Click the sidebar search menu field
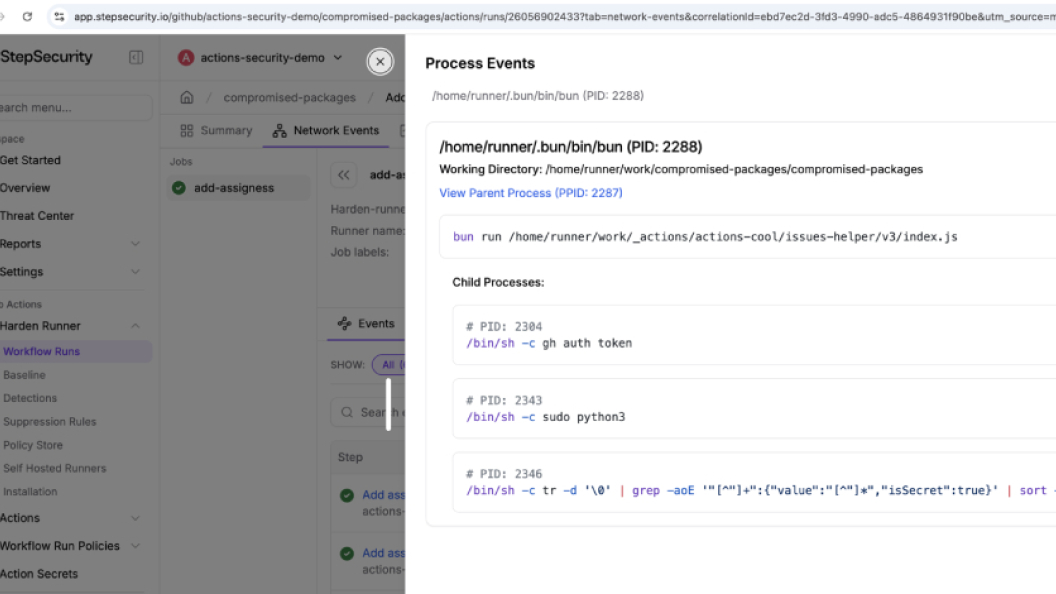The width and height of the screenshot is (1056, 594). [75, 108]
